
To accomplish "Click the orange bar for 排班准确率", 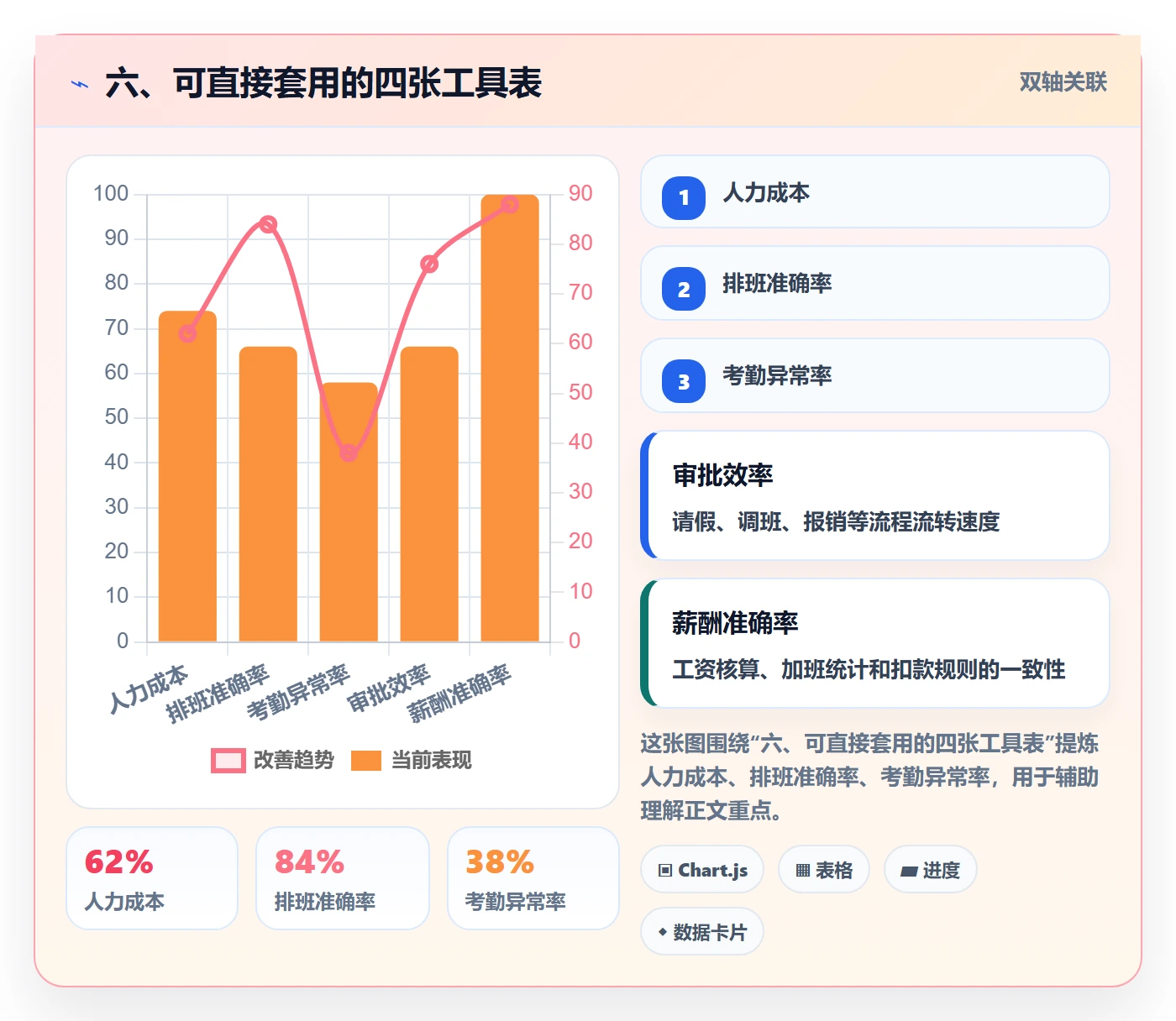I will [x=268, y=494].
